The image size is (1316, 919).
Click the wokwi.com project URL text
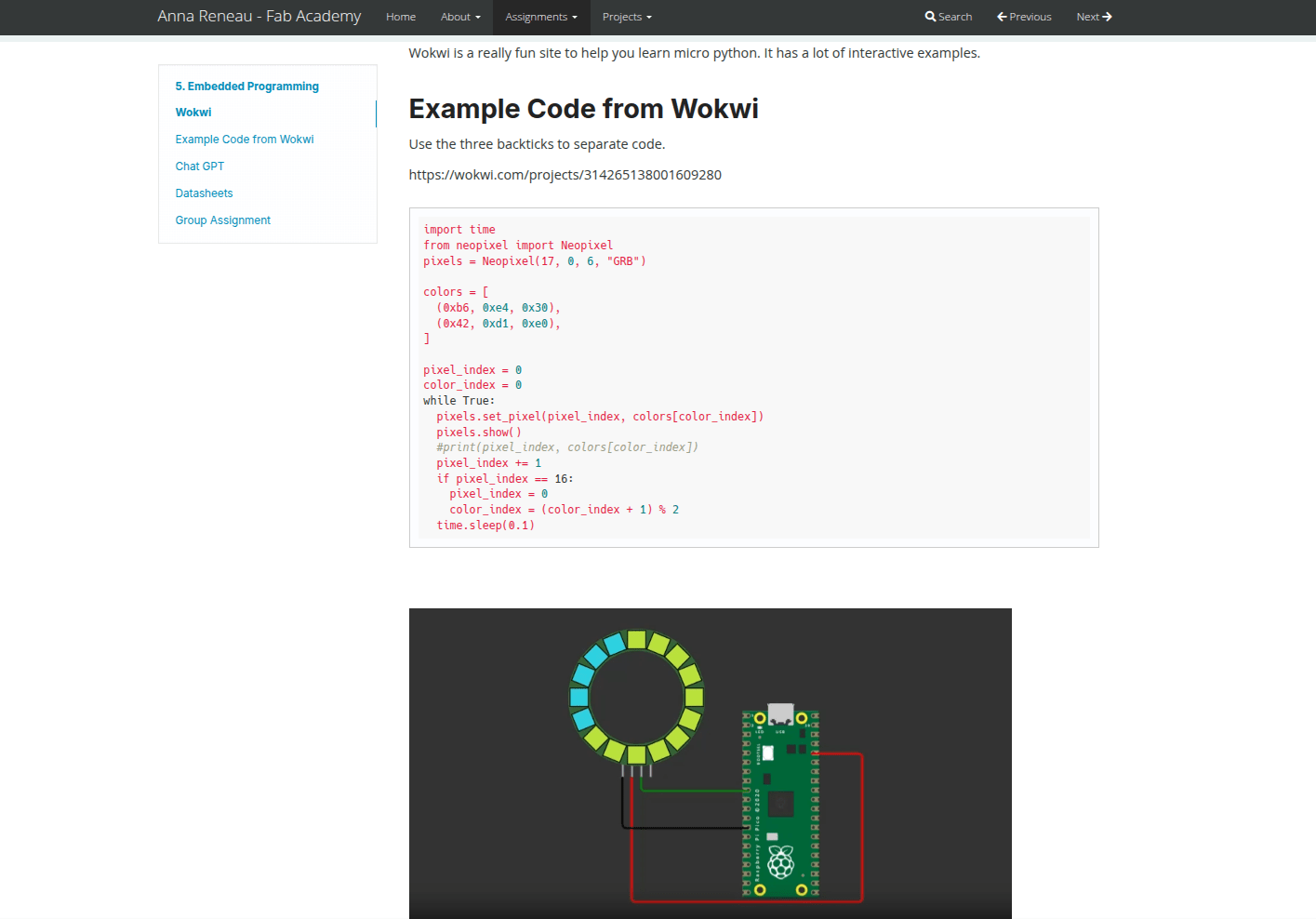[565, 175]
